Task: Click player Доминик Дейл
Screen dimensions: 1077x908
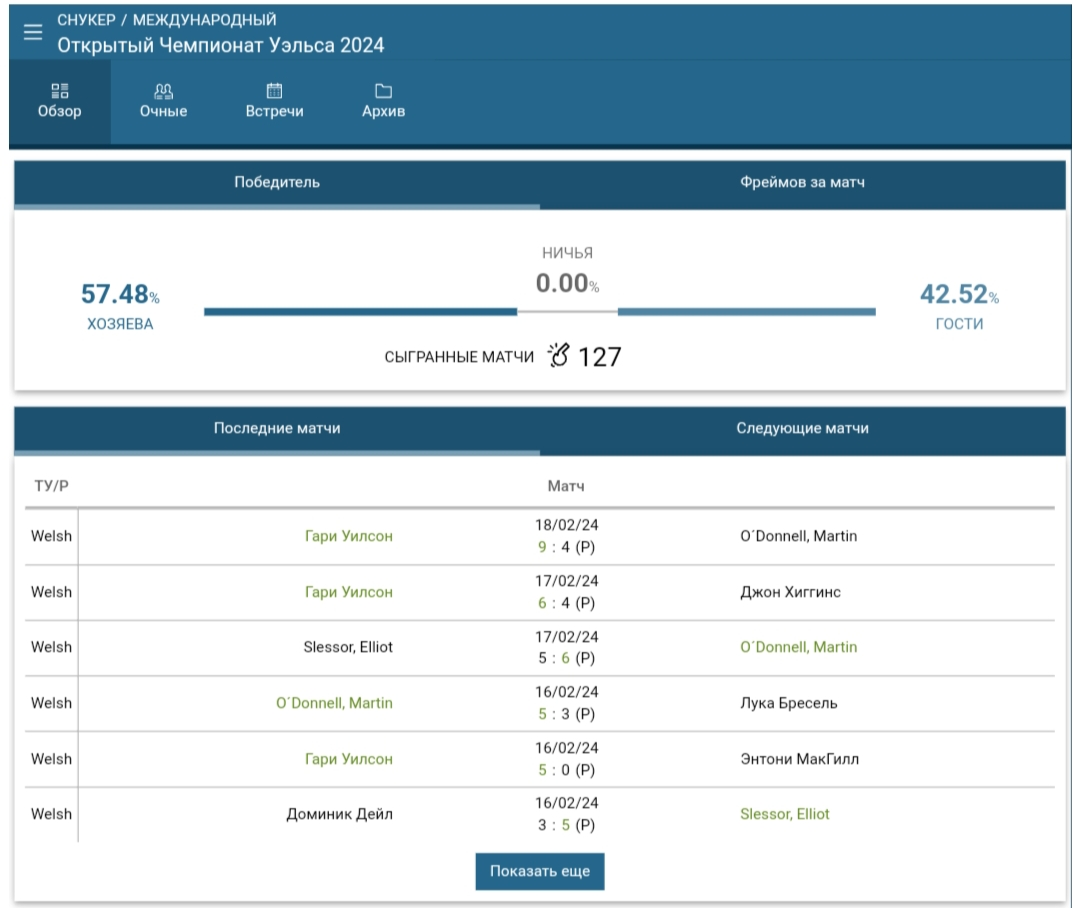Action: point(340,814)
